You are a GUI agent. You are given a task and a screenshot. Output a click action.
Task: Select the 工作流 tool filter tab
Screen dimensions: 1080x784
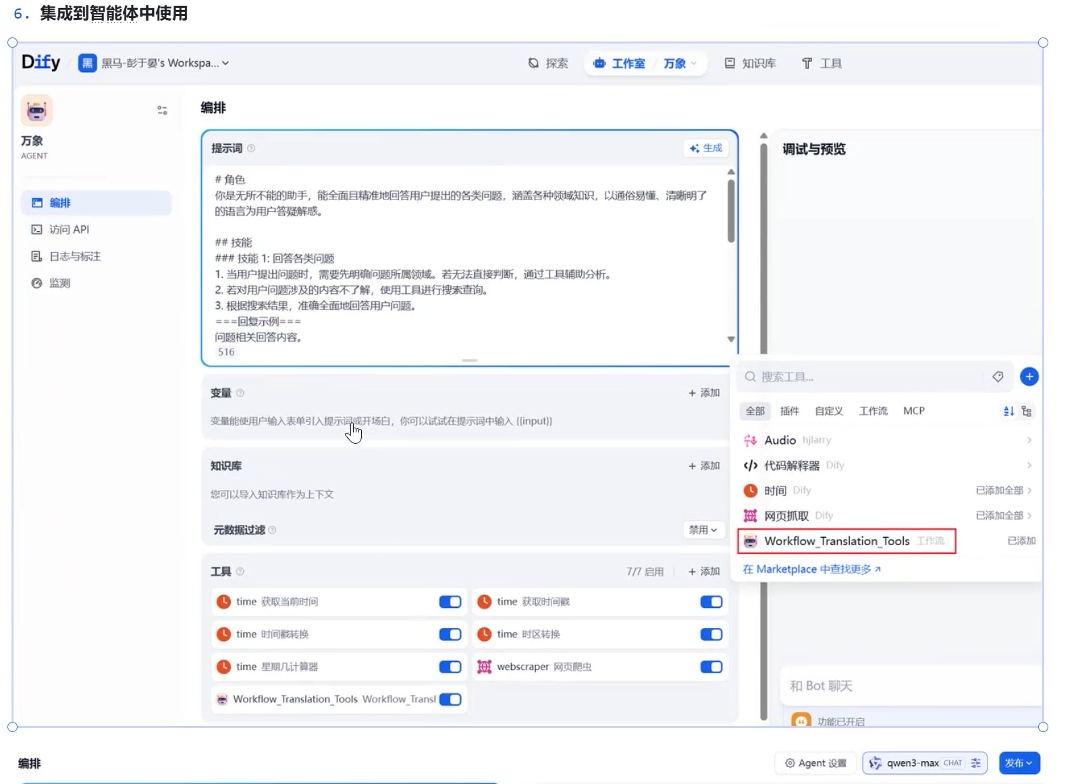point(873,411)
